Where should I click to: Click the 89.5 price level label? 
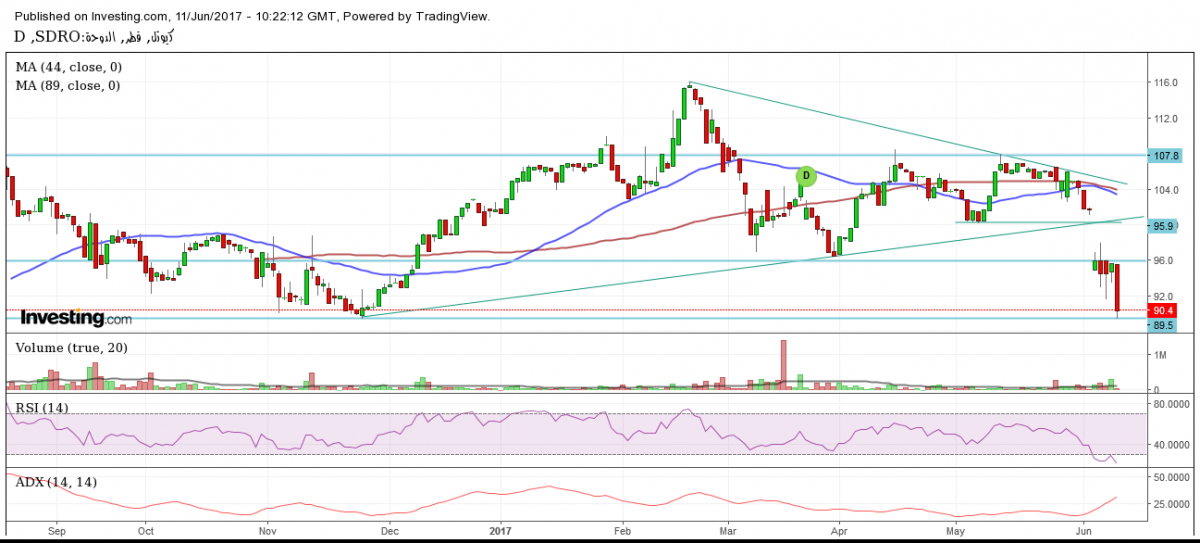1163,325
